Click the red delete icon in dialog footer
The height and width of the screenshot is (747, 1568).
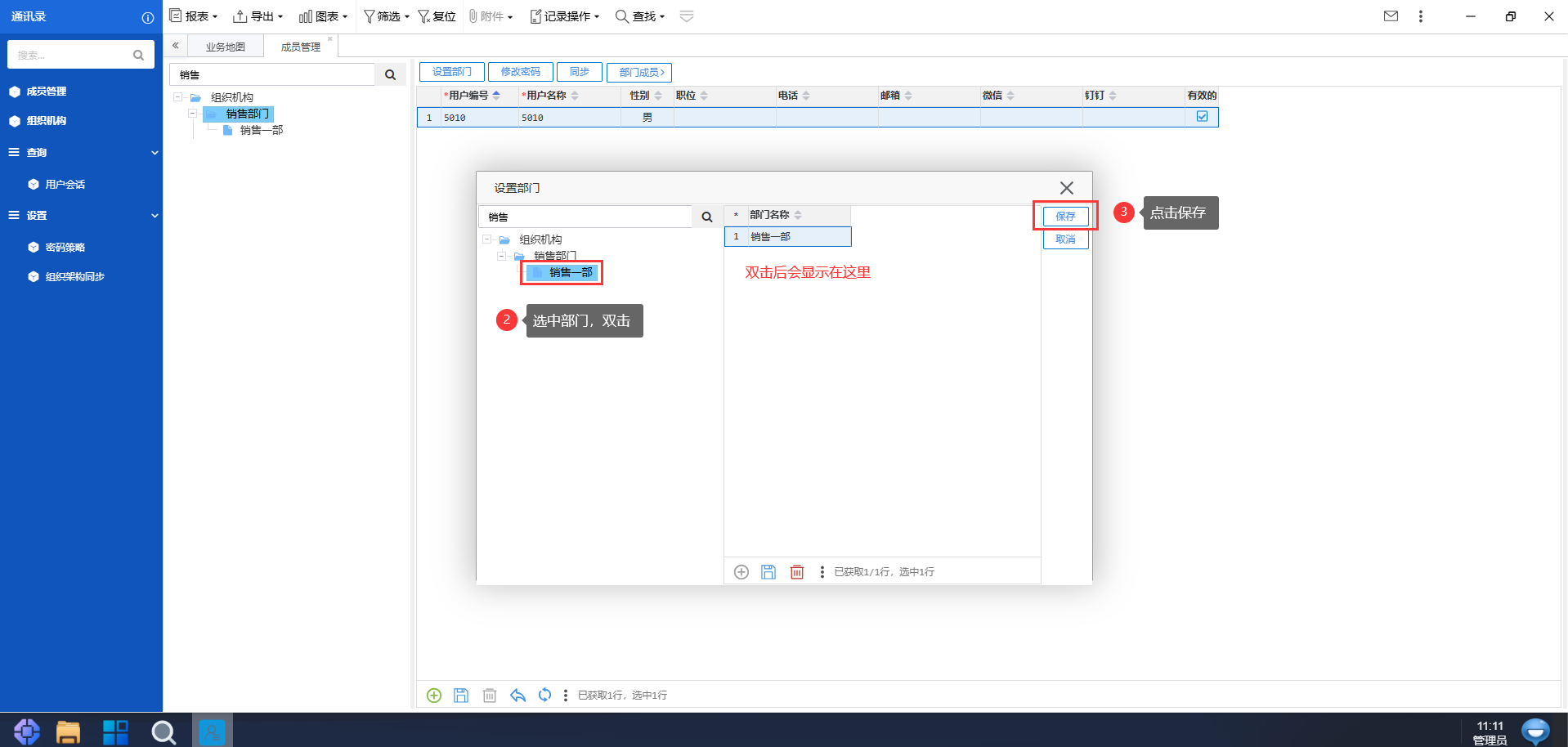797,572
